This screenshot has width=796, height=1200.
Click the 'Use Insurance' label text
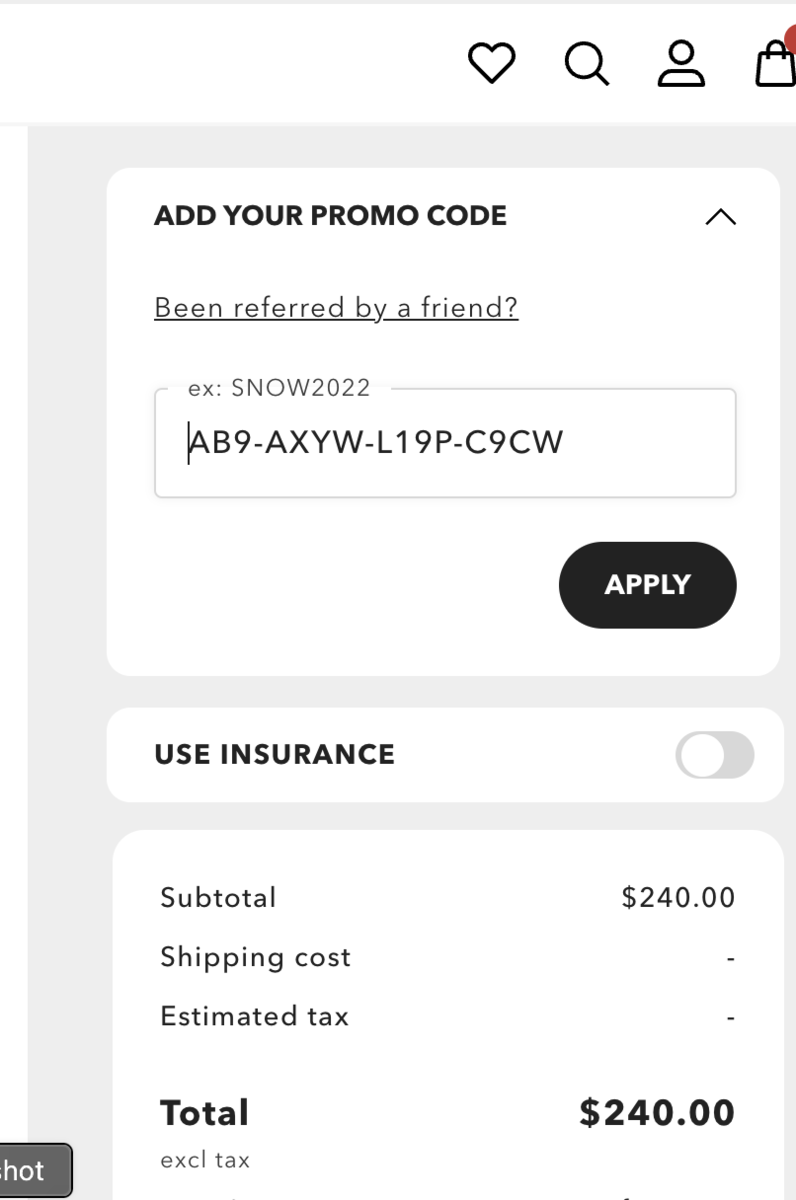pos(274,754)
